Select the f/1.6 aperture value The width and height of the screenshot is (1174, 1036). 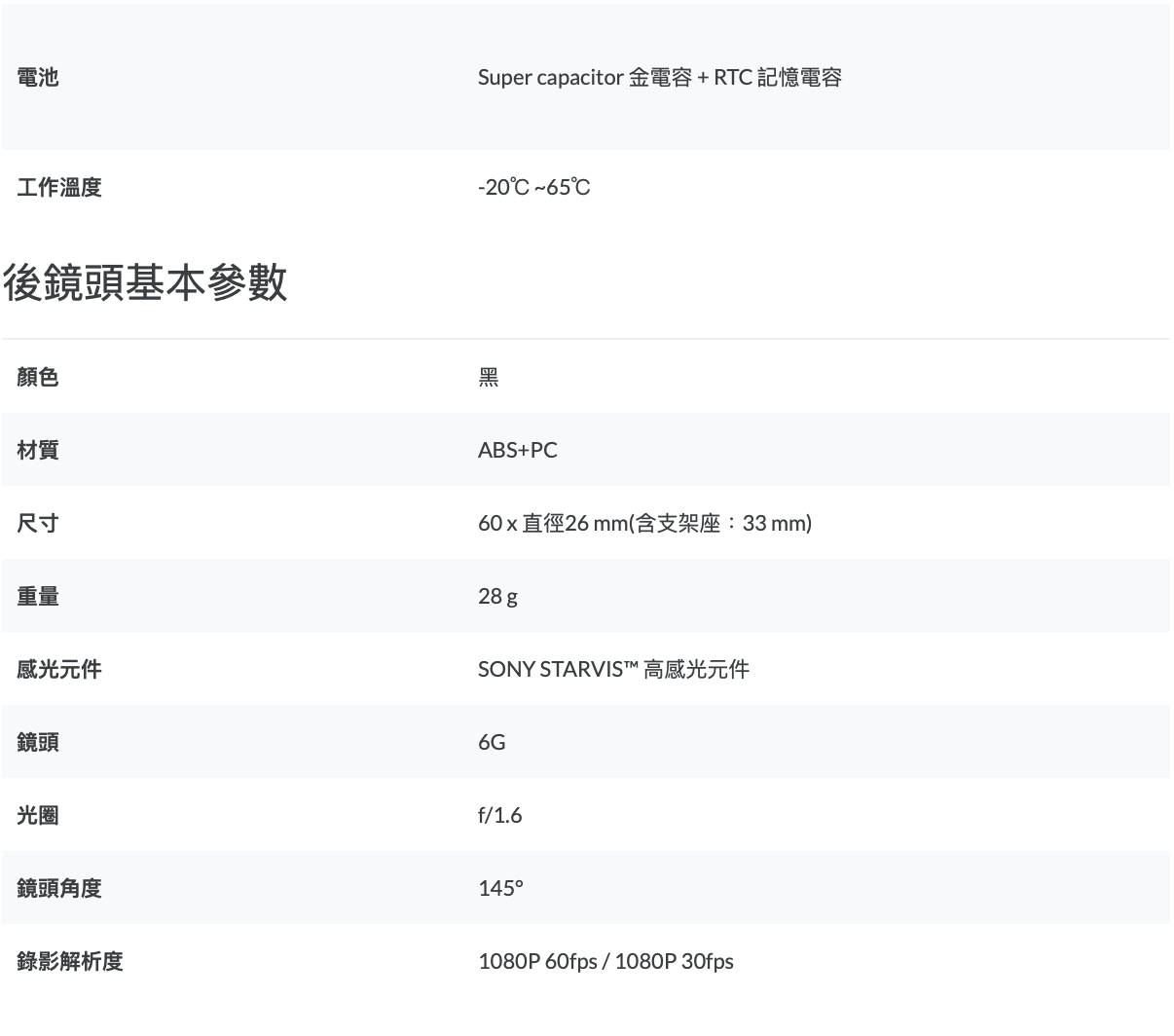coord(499,815)
